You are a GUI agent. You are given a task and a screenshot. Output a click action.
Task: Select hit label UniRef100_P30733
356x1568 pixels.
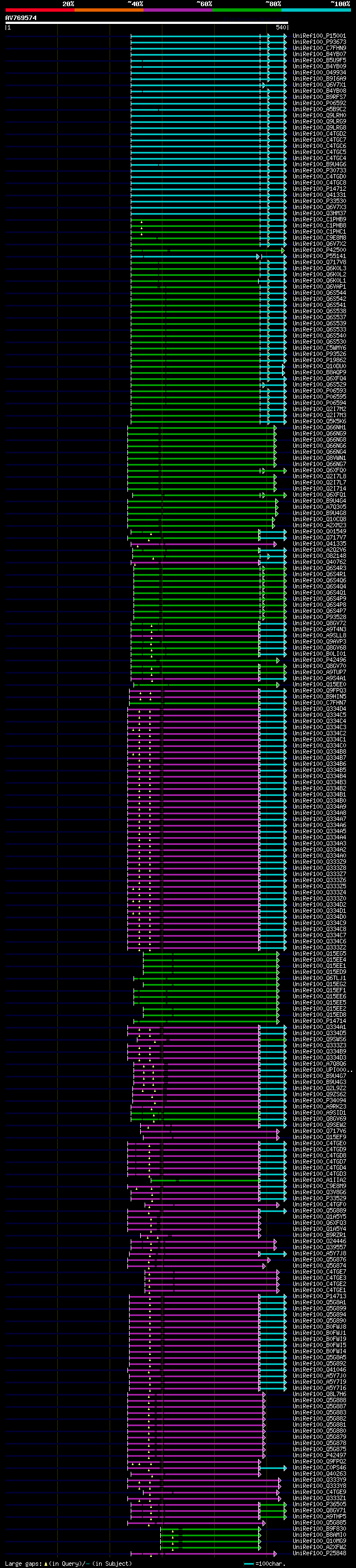319,170
